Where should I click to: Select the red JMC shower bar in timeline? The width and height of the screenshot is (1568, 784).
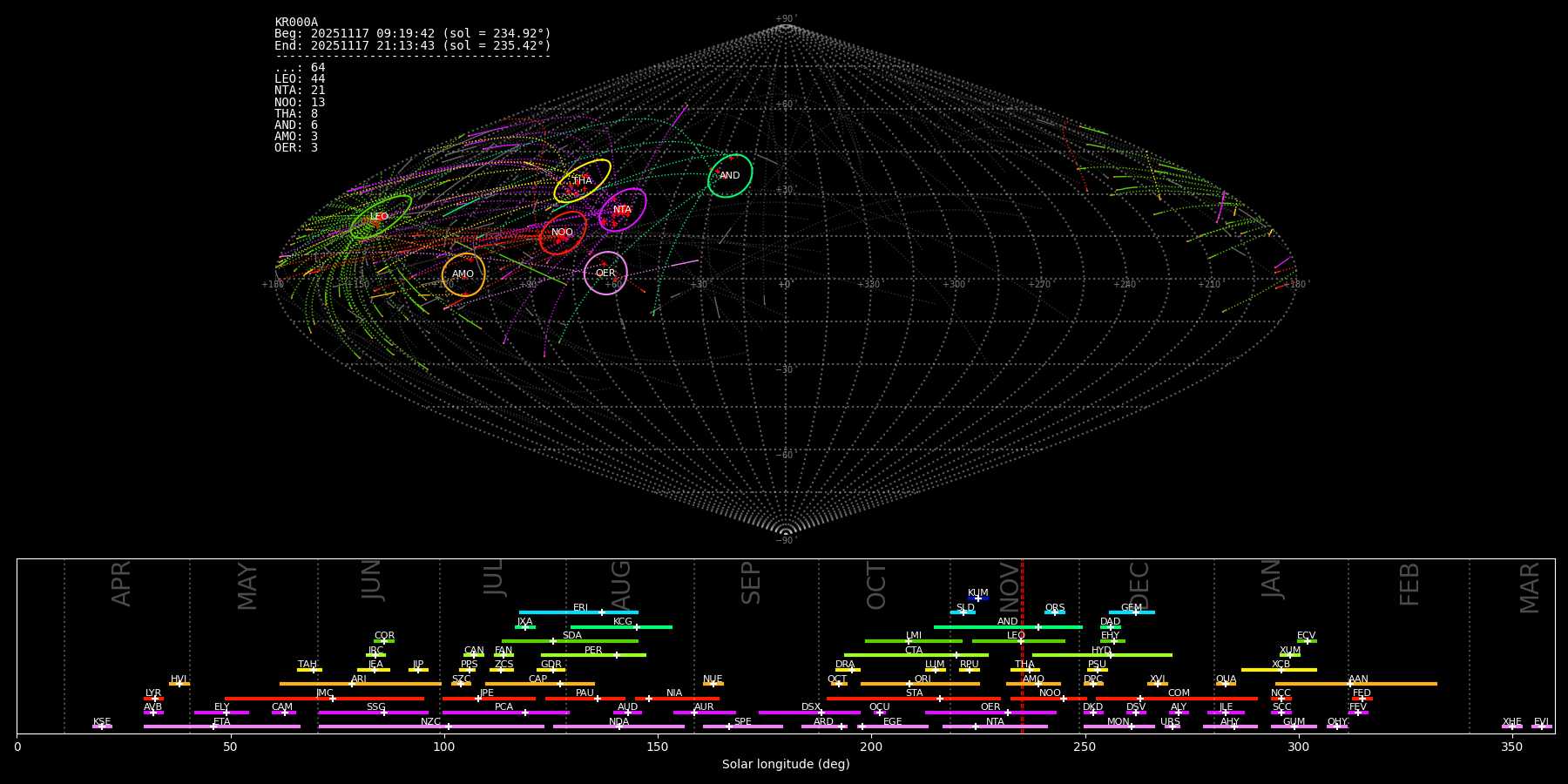pos(324,699)
